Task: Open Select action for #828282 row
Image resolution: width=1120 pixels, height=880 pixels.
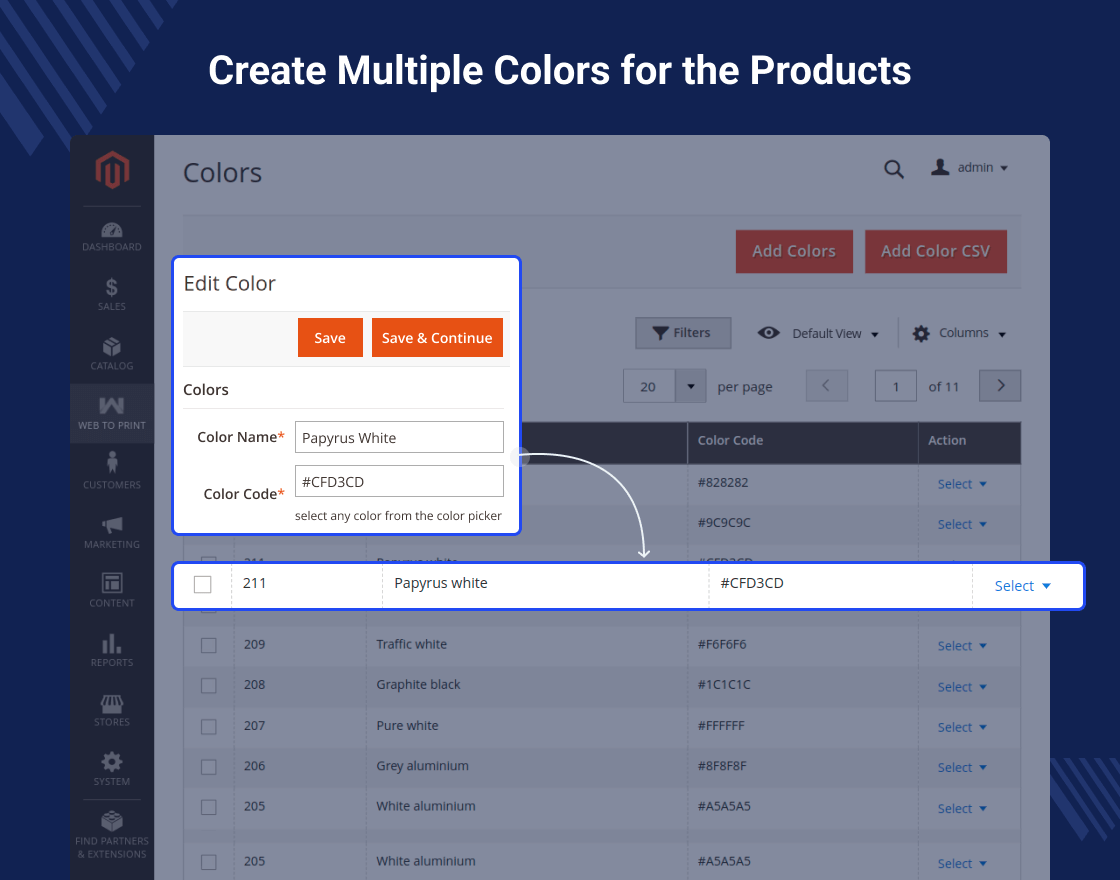Action: point(961,484)
